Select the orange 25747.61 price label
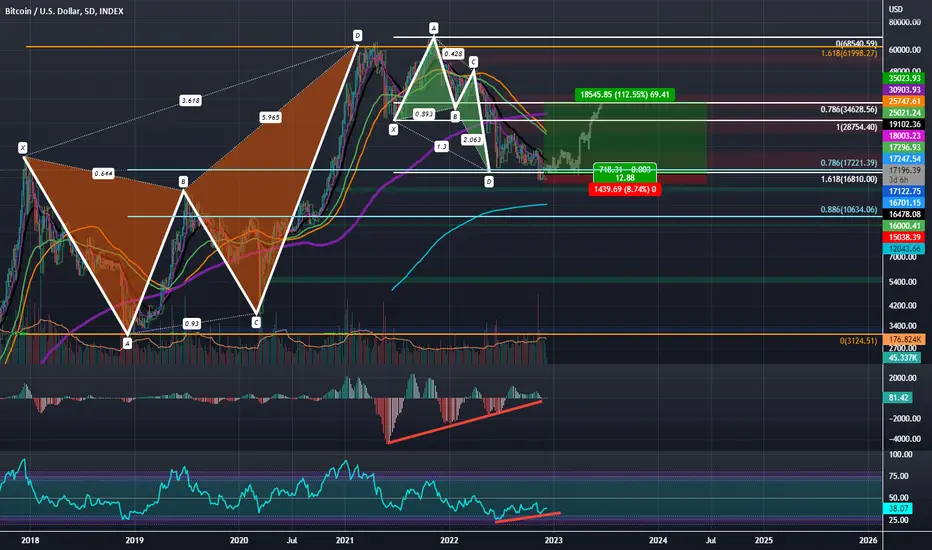 click(x=904, y=101)
